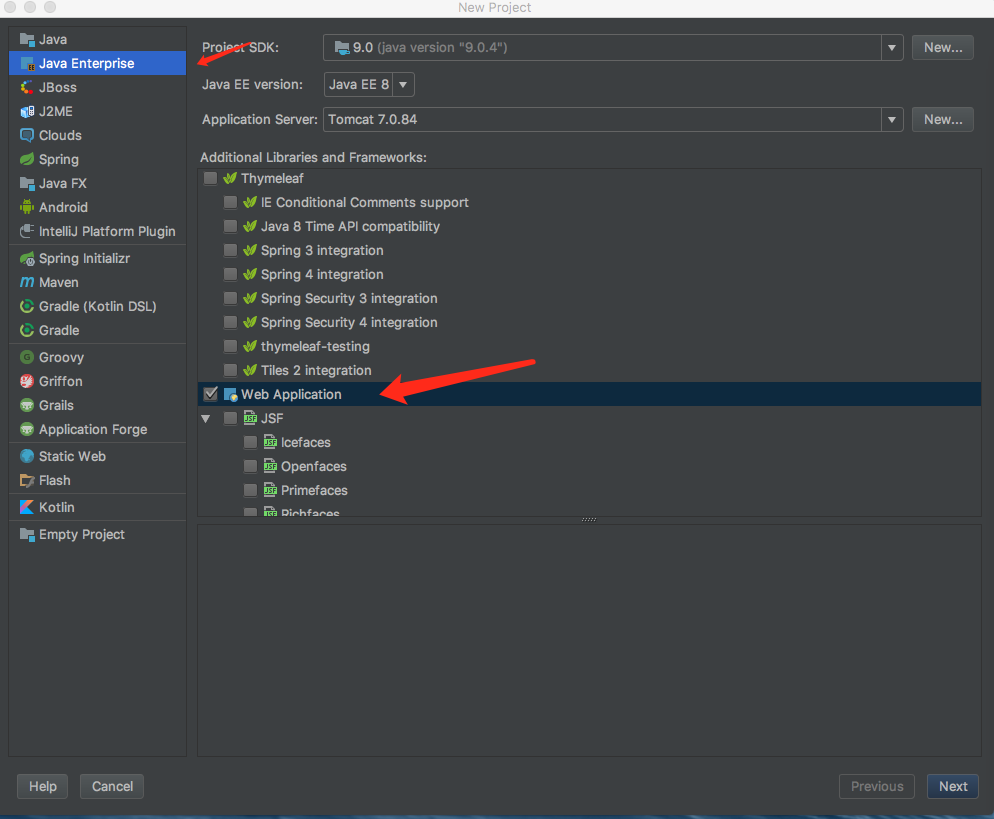Choose the Flash project icon

click(x=27, y=480)
